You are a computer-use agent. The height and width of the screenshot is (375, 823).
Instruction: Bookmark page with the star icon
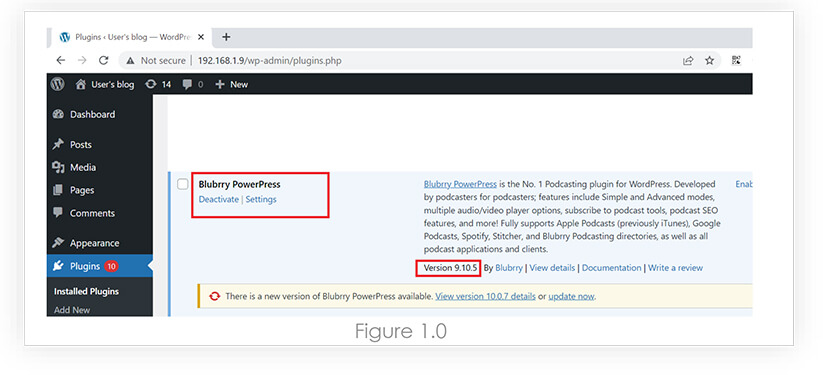(x=710, y=60)
